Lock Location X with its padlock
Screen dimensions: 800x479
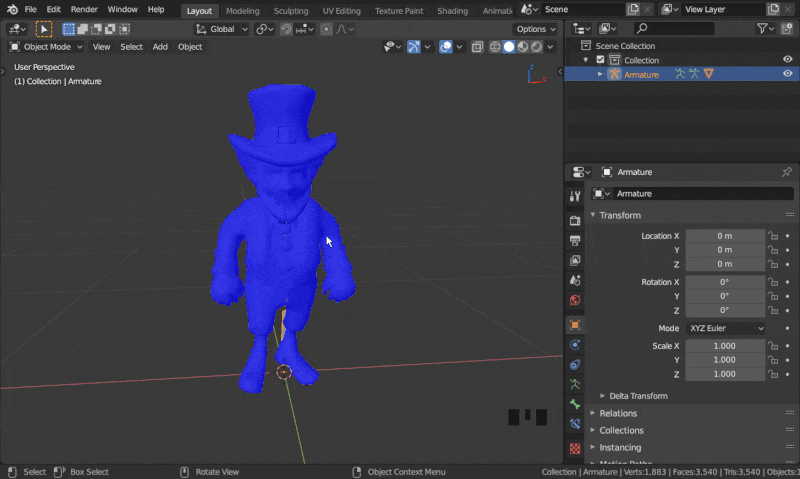click(x=773, y=236)
